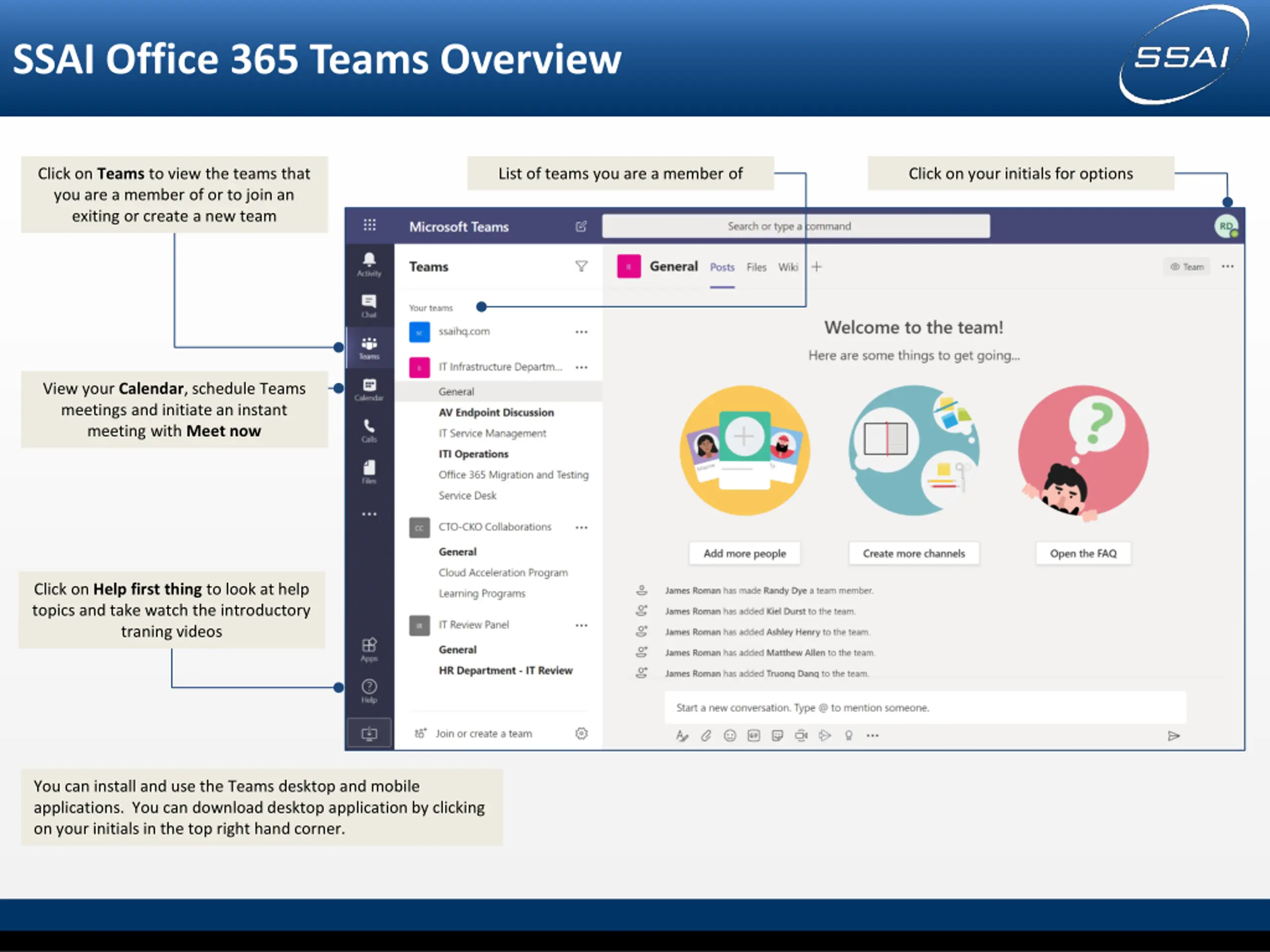Image resolution: width=1270 pixels, height=952 pixels.
Task: Open channel more options ellipsis at top right
Action: [x=1227, y=266]
